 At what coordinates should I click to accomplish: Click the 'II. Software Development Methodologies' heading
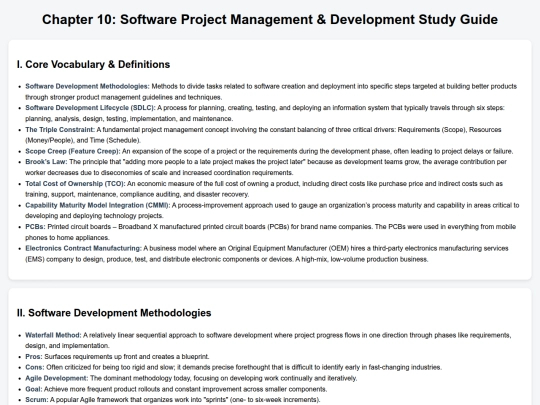(114, 313)
